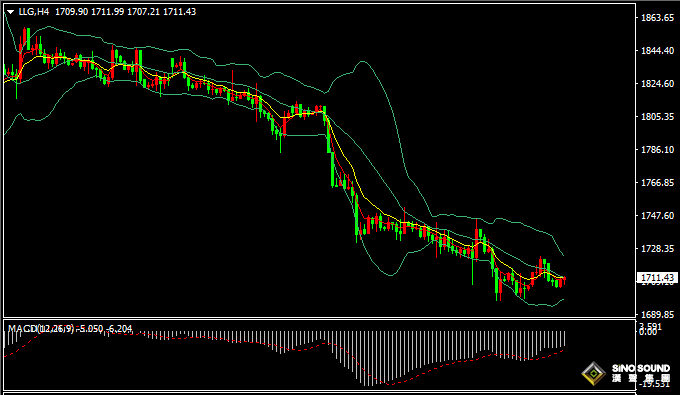Click the 1766.85 price axis label
Viewport: 680px width, 395px height.
[x=657, y=183]
